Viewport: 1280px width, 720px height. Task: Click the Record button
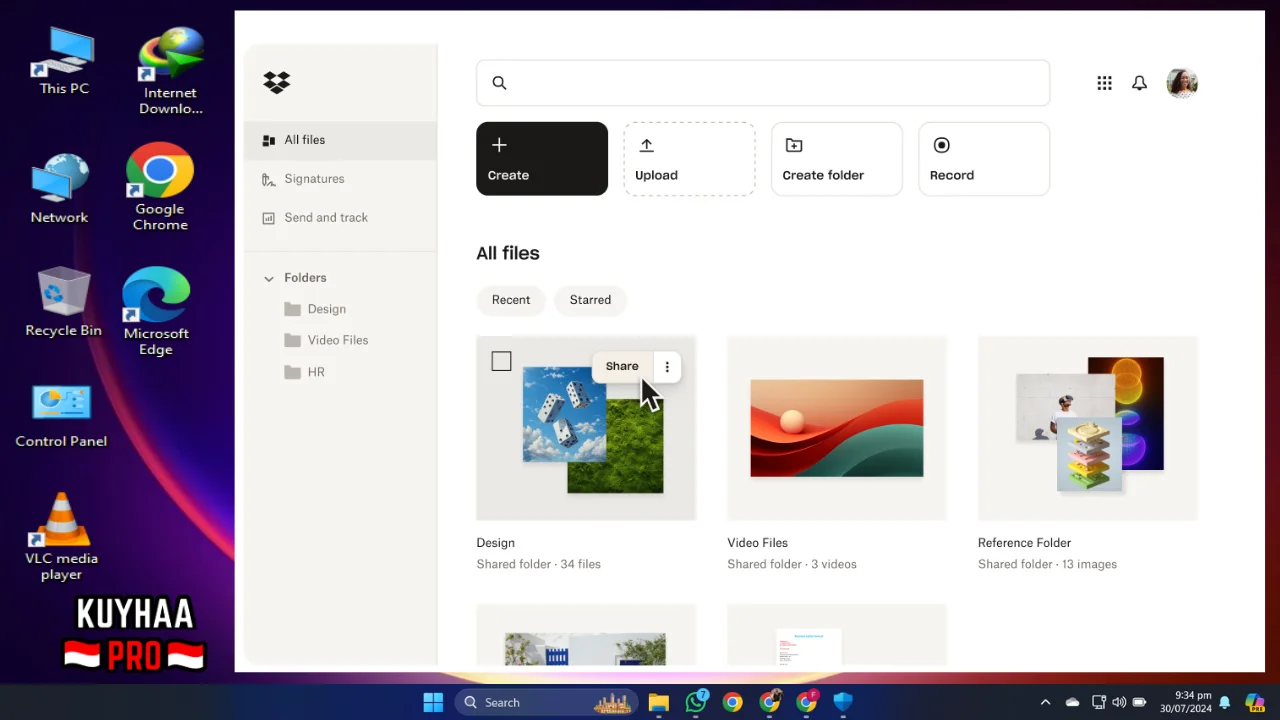984,159
